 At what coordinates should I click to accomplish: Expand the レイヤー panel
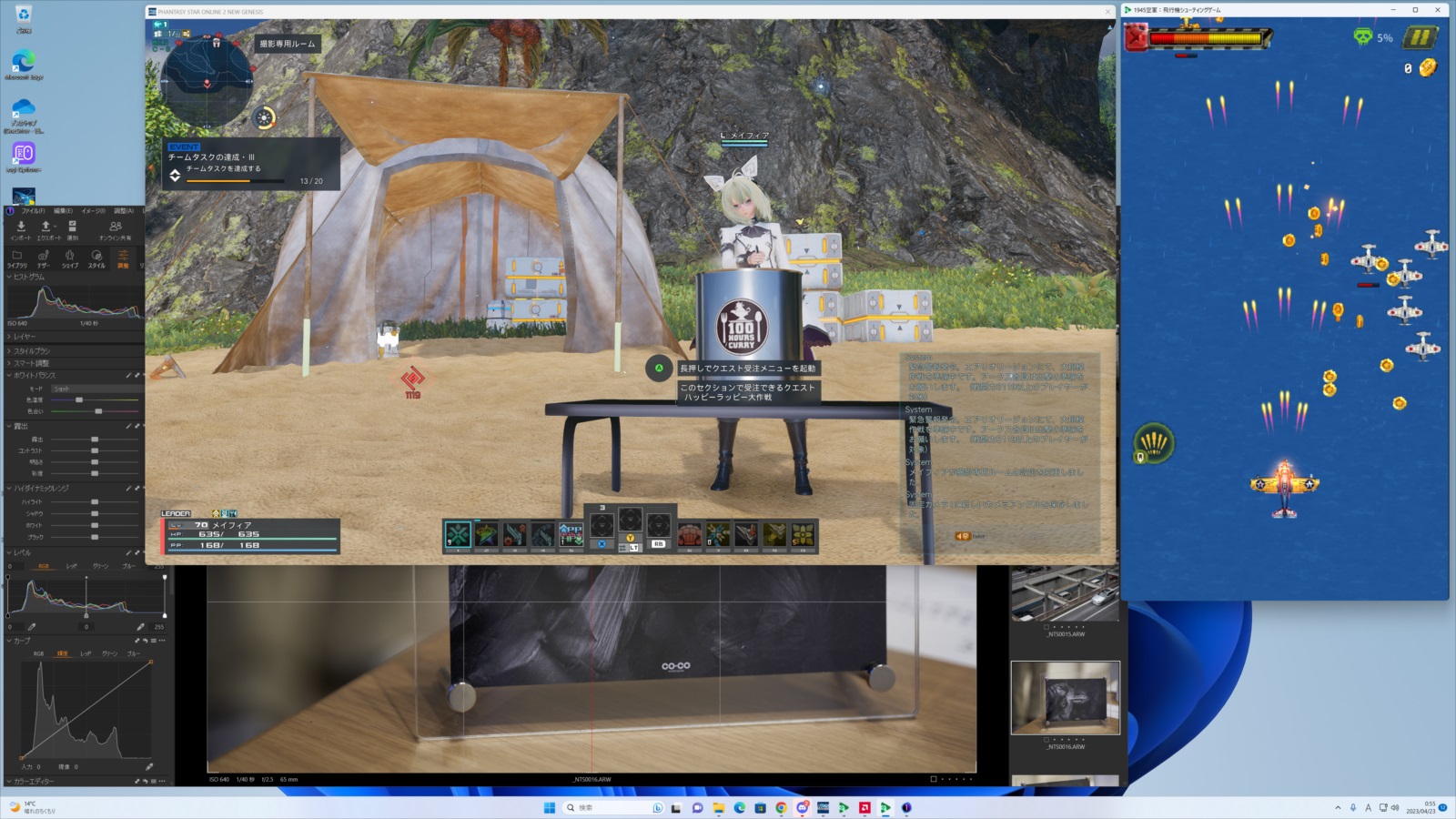pyautogui.click(x=9, y=337)
